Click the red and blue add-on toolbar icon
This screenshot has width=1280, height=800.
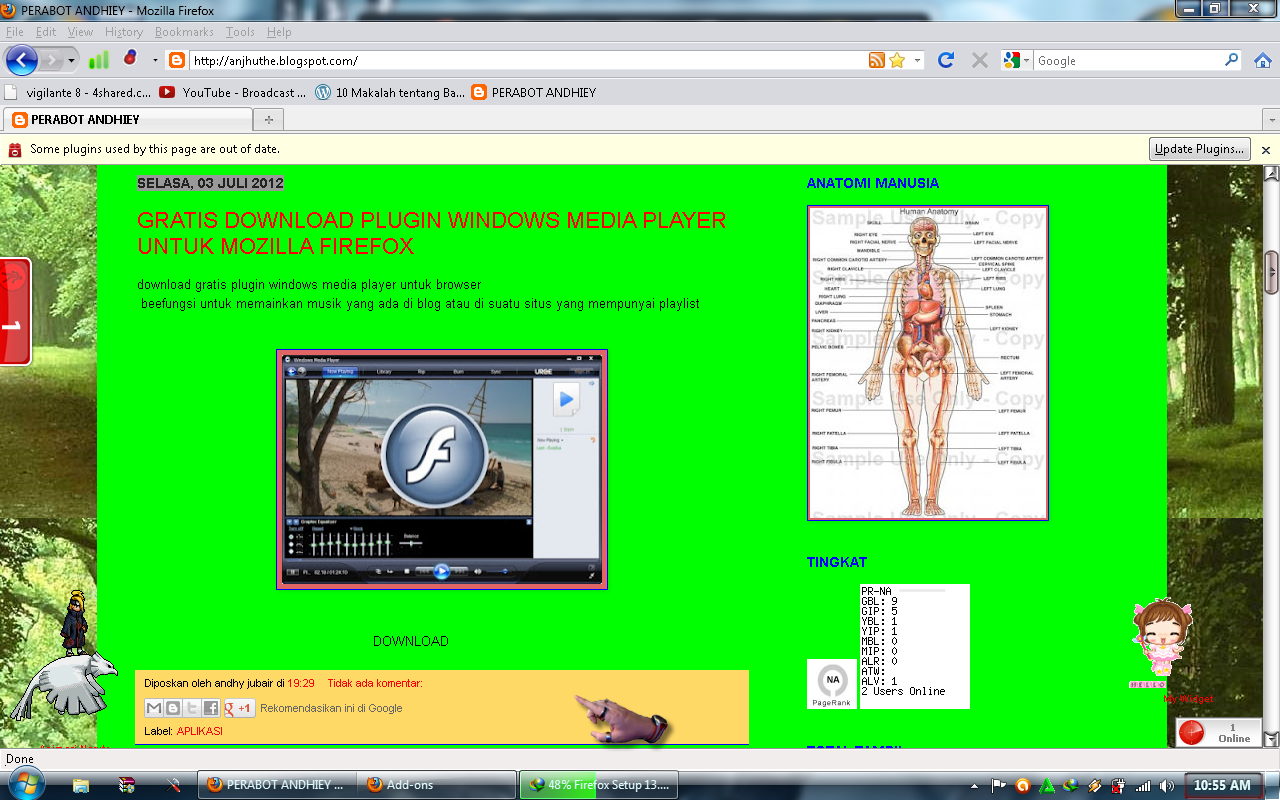(x=130, y=59)
